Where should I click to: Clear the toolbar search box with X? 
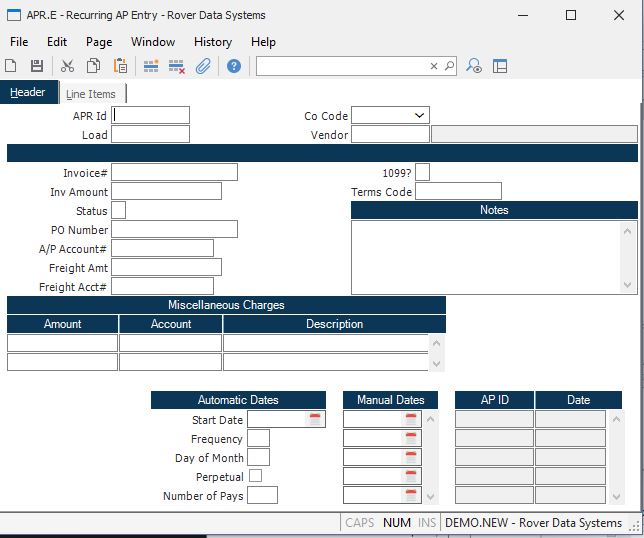[434, 66]
